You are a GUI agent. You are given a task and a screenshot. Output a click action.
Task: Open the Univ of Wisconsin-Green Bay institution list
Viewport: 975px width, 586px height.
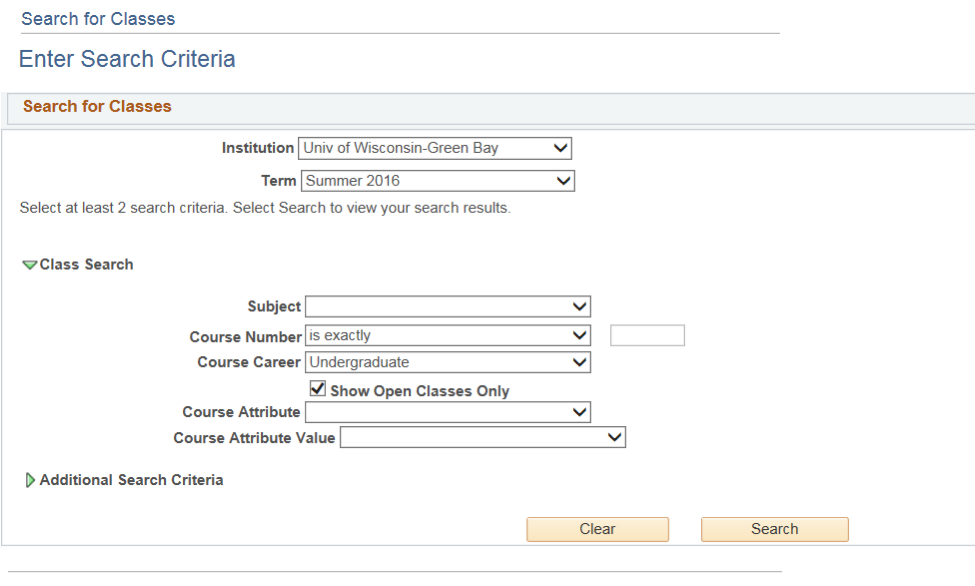point(435,148)
